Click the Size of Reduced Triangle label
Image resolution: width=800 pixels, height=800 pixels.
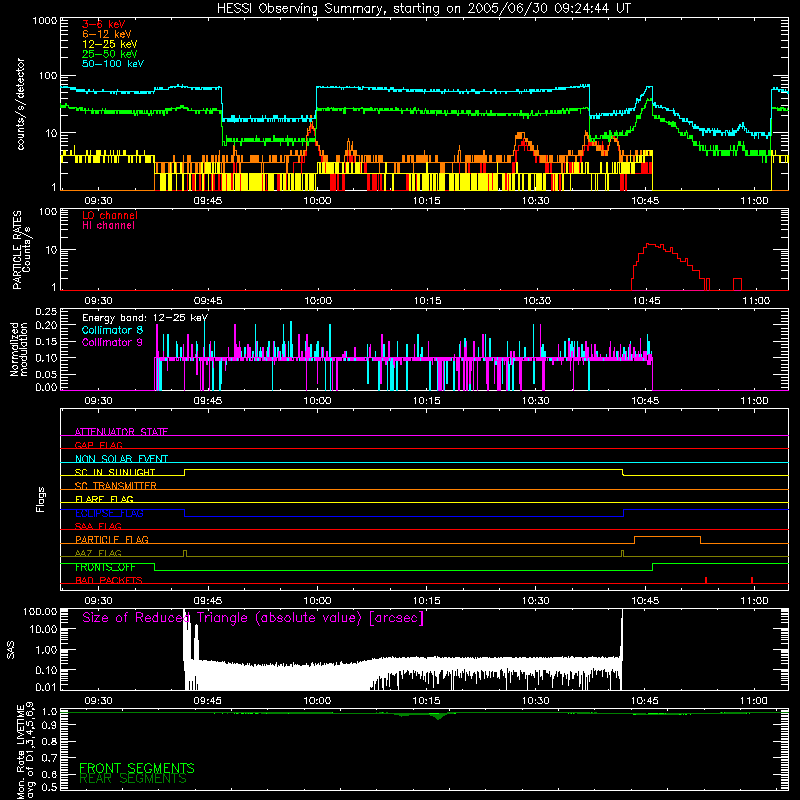click(x=253, y=618)
